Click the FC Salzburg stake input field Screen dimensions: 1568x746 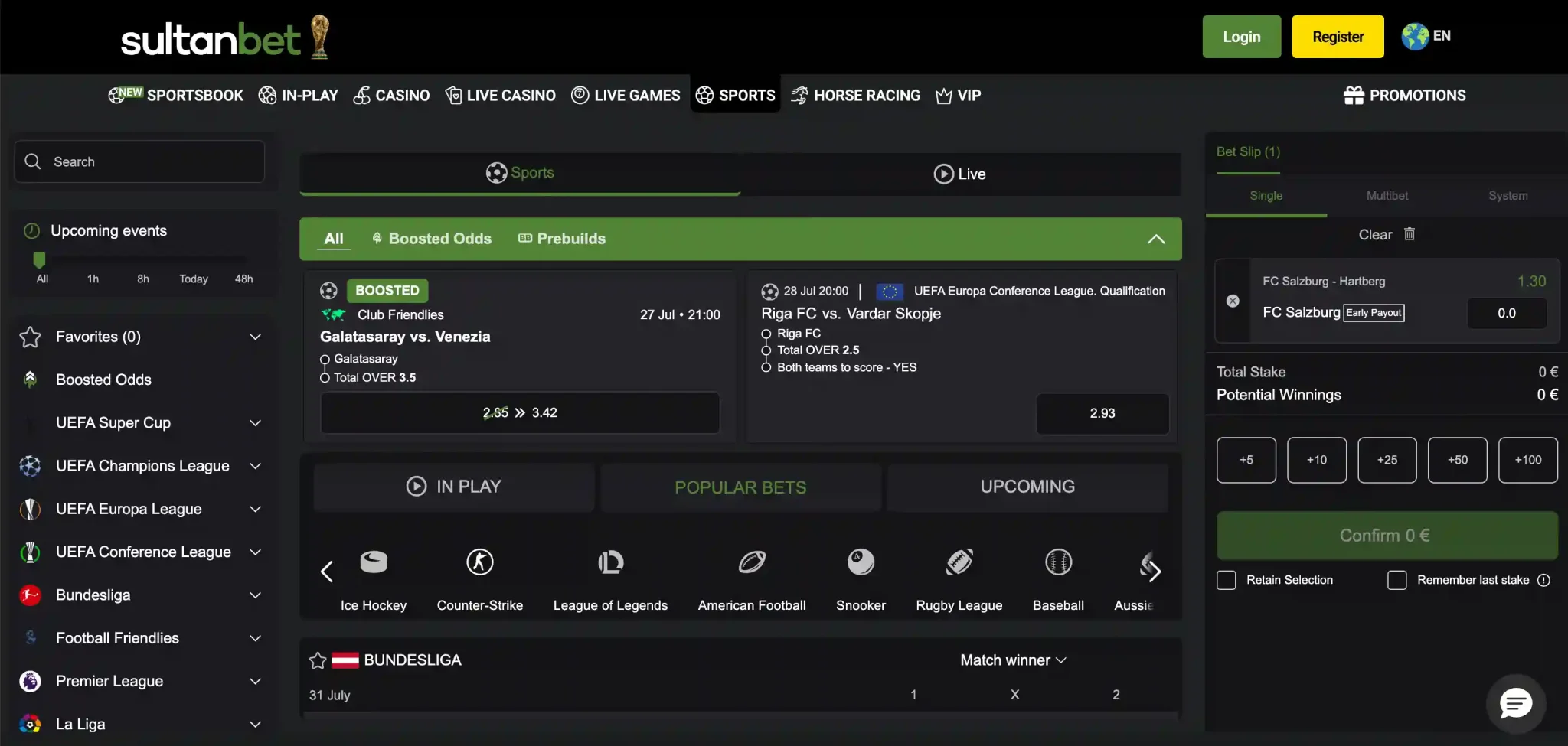point(1507,313)
